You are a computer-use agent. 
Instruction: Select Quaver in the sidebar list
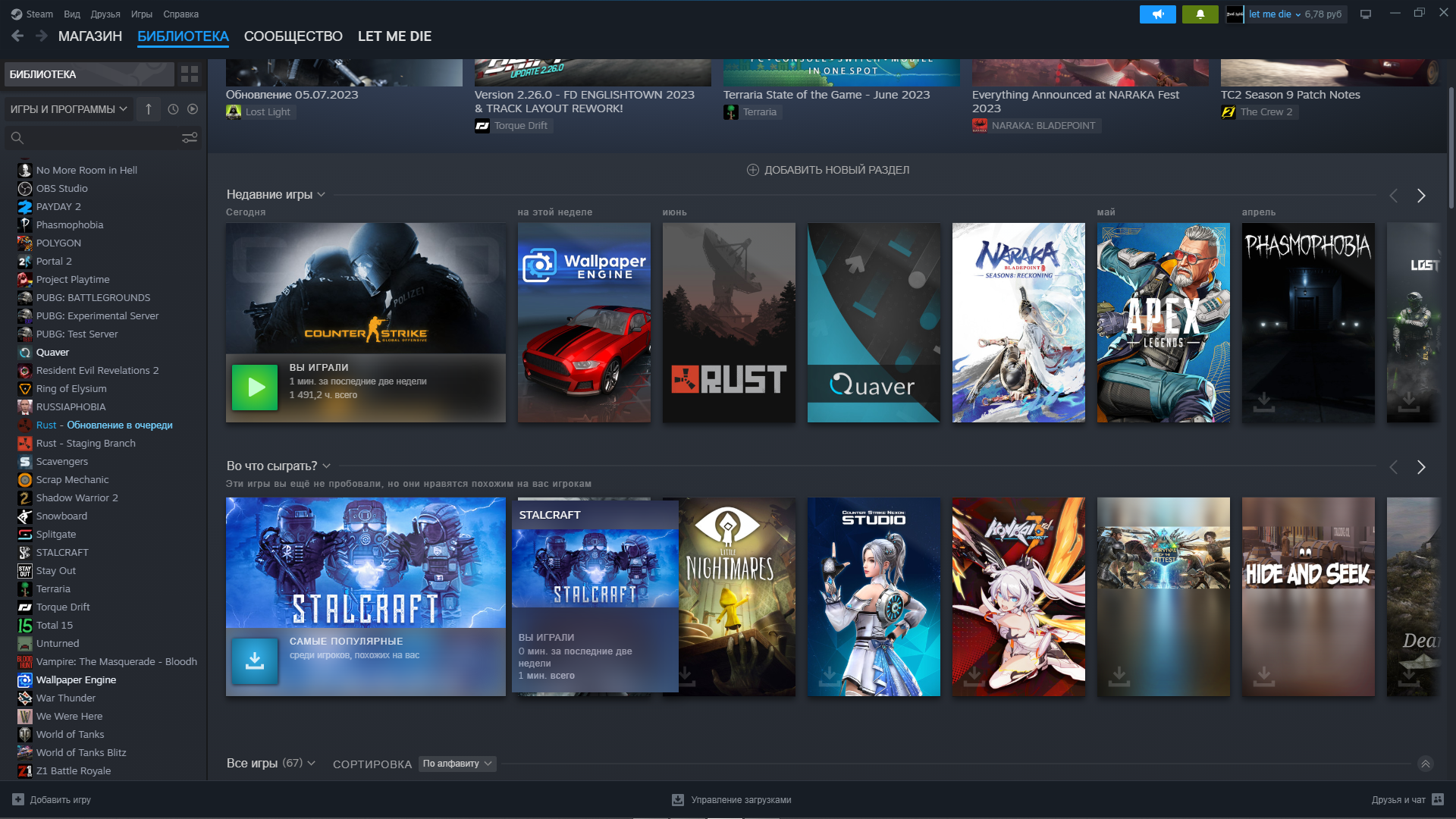pos(52,353)
